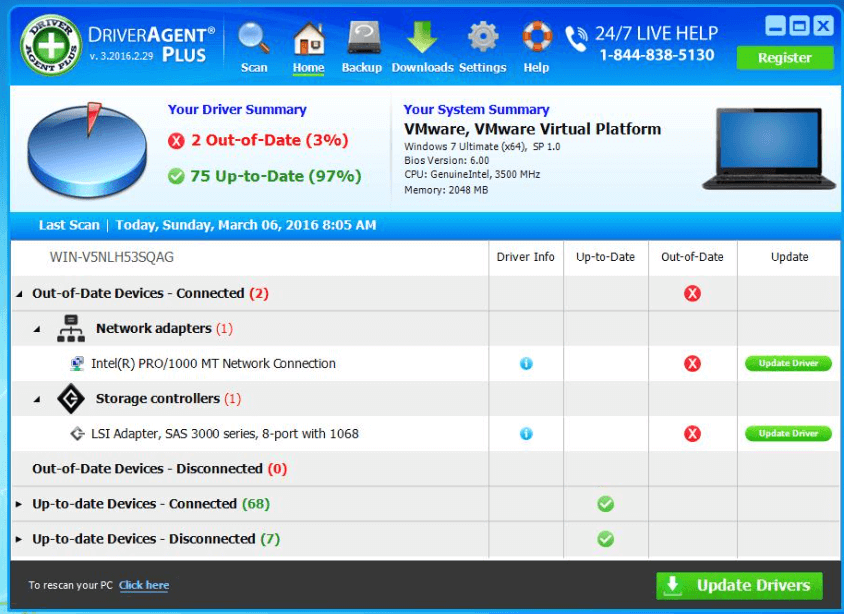Select the Backup label in toolbar
The height and width of the screenshot is (615, 844).
tap(362, 68)
